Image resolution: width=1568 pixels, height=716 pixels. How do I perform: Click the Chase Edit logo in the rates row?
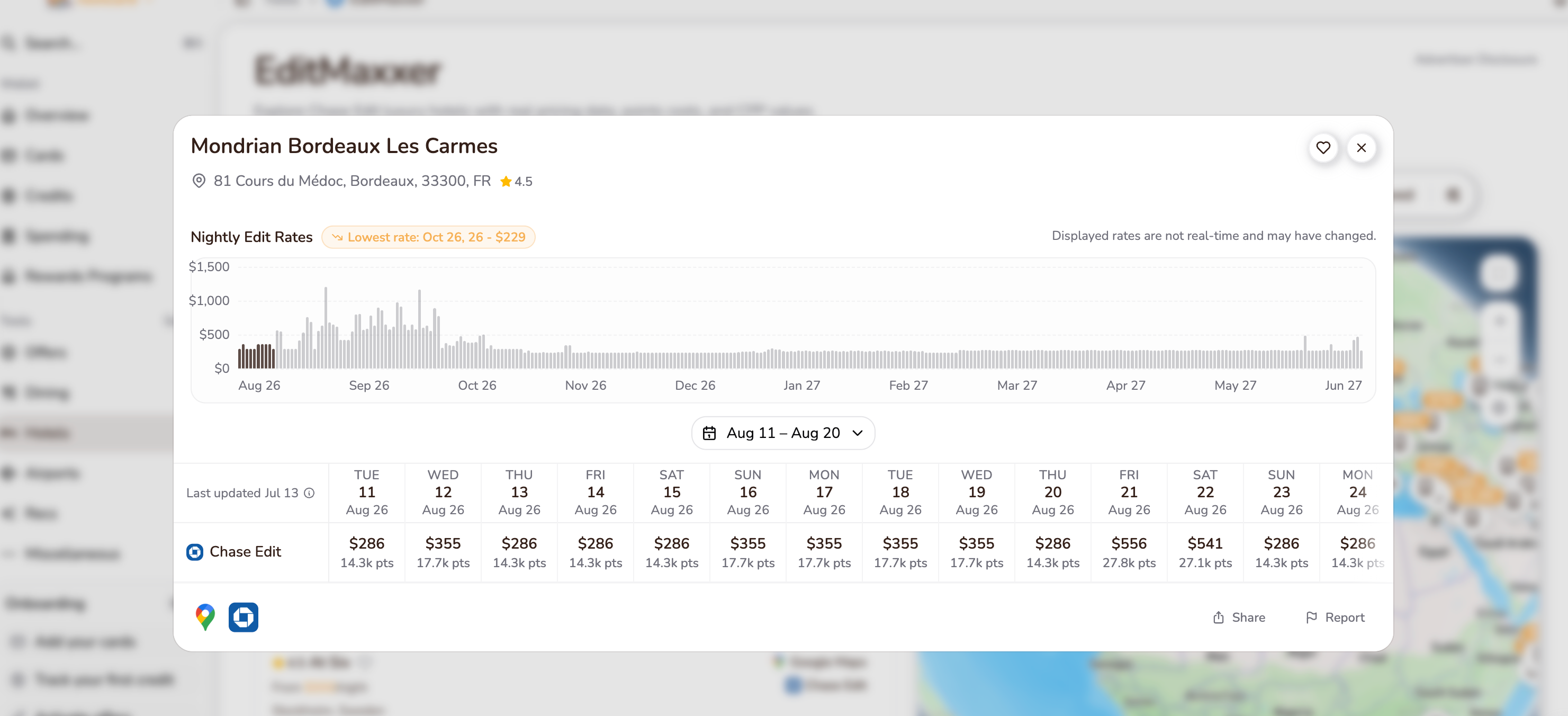195,552
